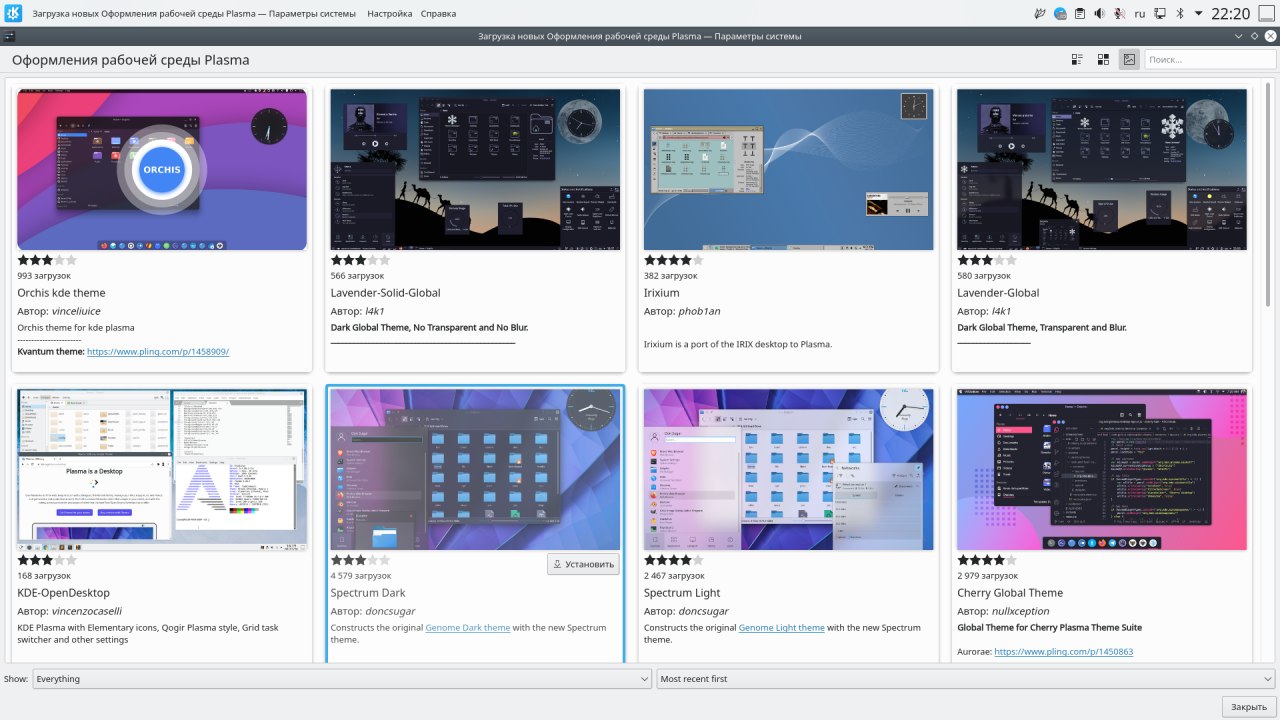The width and height of the screenshot is (1280, 720).
Task: Switch to details list view mode
Action: tap(1077, 60)
